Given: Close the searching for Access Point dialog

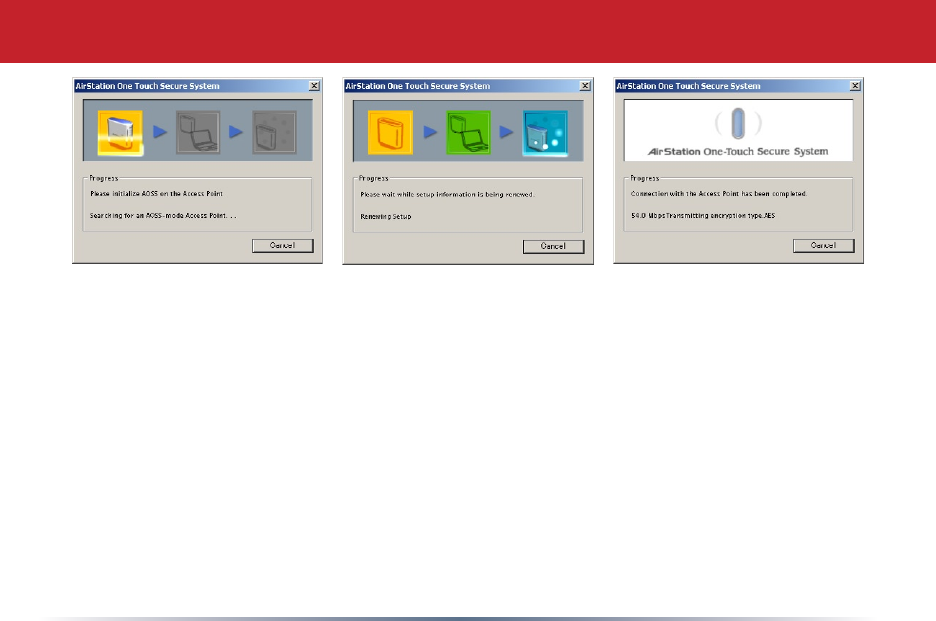Looking at the screenshot, I should (315, 86).
